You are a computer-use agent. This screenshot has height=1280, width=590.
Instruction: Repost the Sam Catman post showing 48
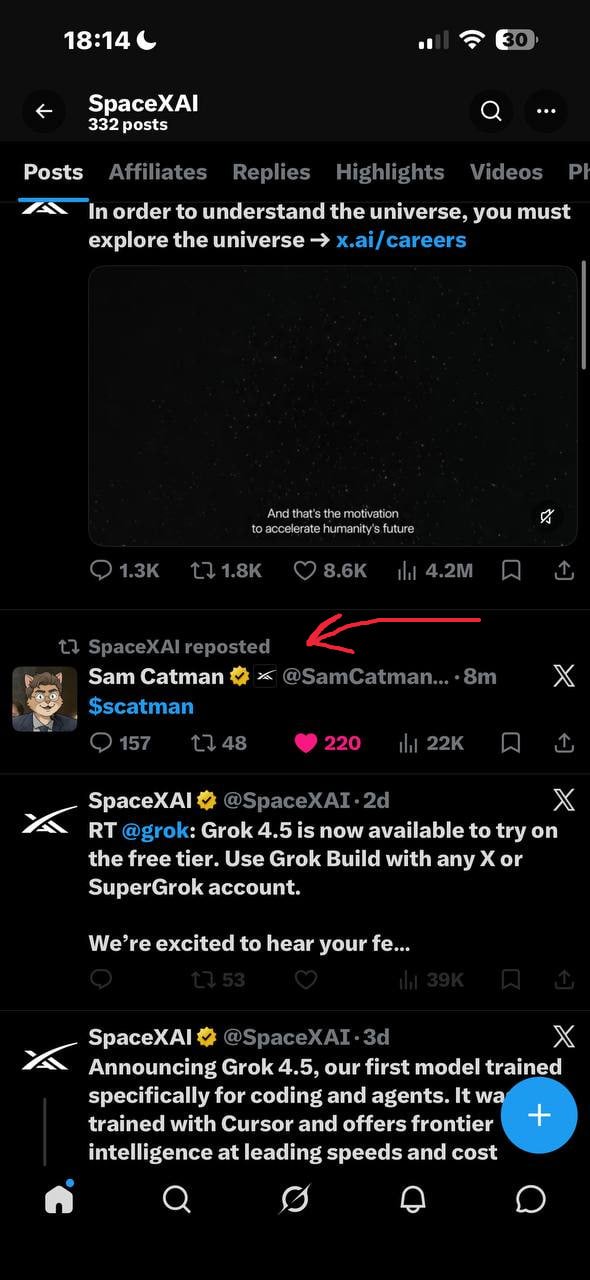219,743
